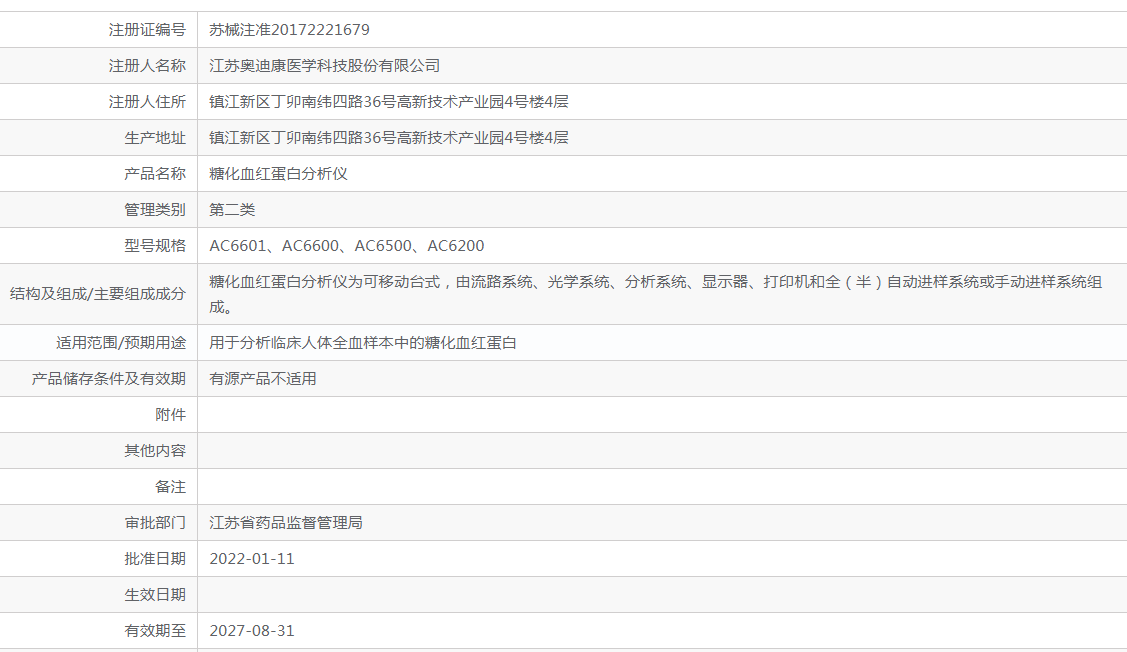
Task: Click product name 糖化血红蛋白分析仪
Action: (278, 173)
